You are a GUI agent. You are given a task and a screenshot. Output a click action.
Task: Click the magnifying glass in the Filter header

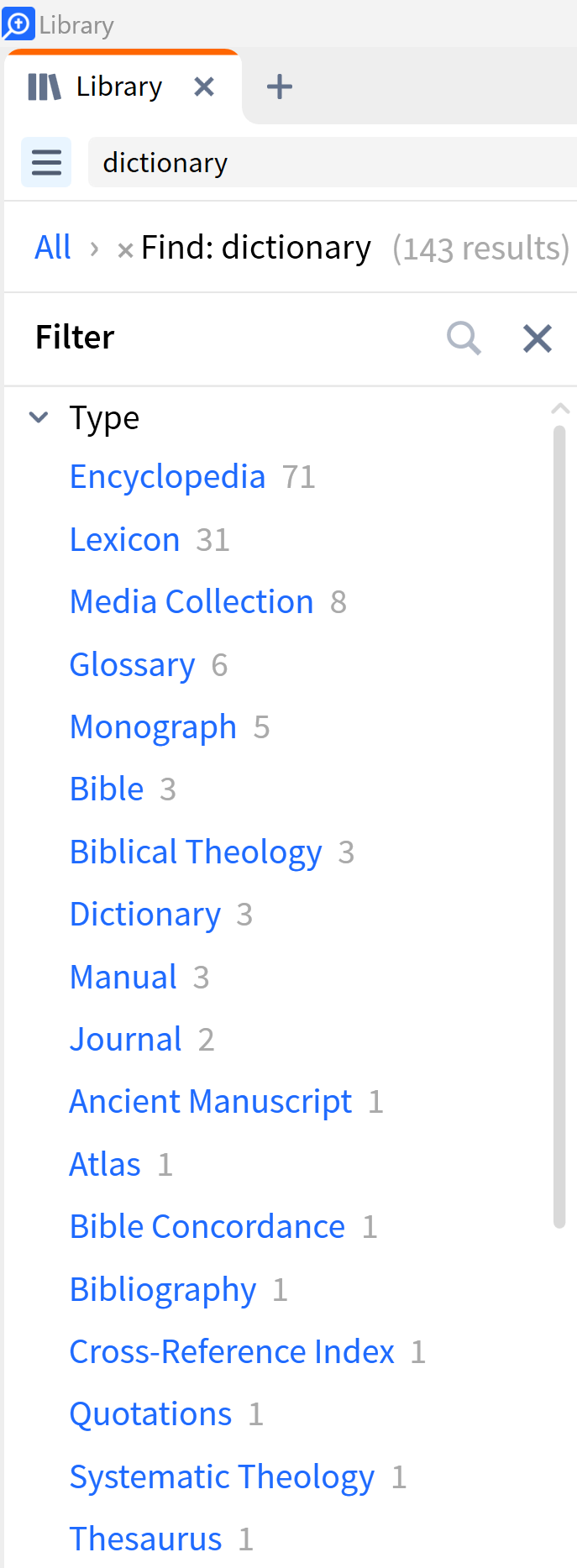[x=464, y=338]
